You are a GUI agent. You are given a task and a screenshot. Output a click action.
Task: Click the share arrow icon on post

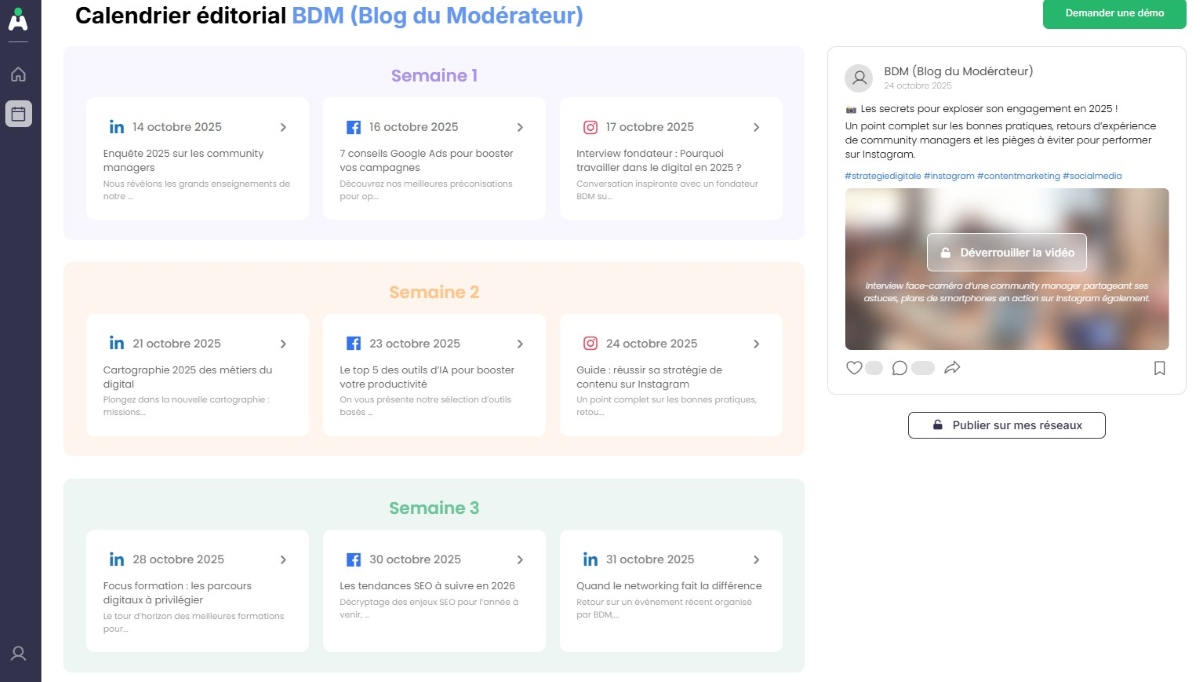[x=952, y=368]
